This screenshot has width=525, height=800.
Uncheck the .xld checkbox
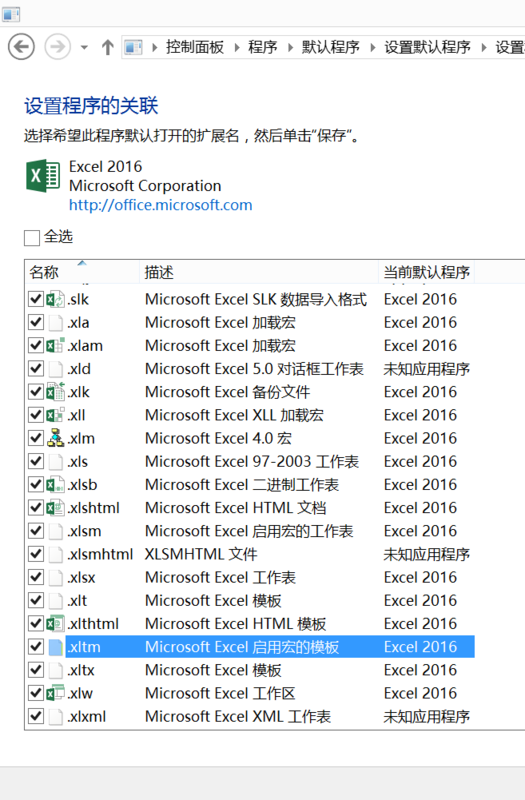click(x=36, y=368)
